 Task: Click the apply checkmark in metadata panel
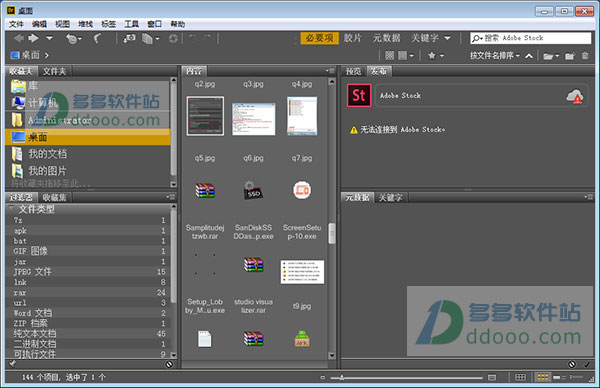(587, 364)
